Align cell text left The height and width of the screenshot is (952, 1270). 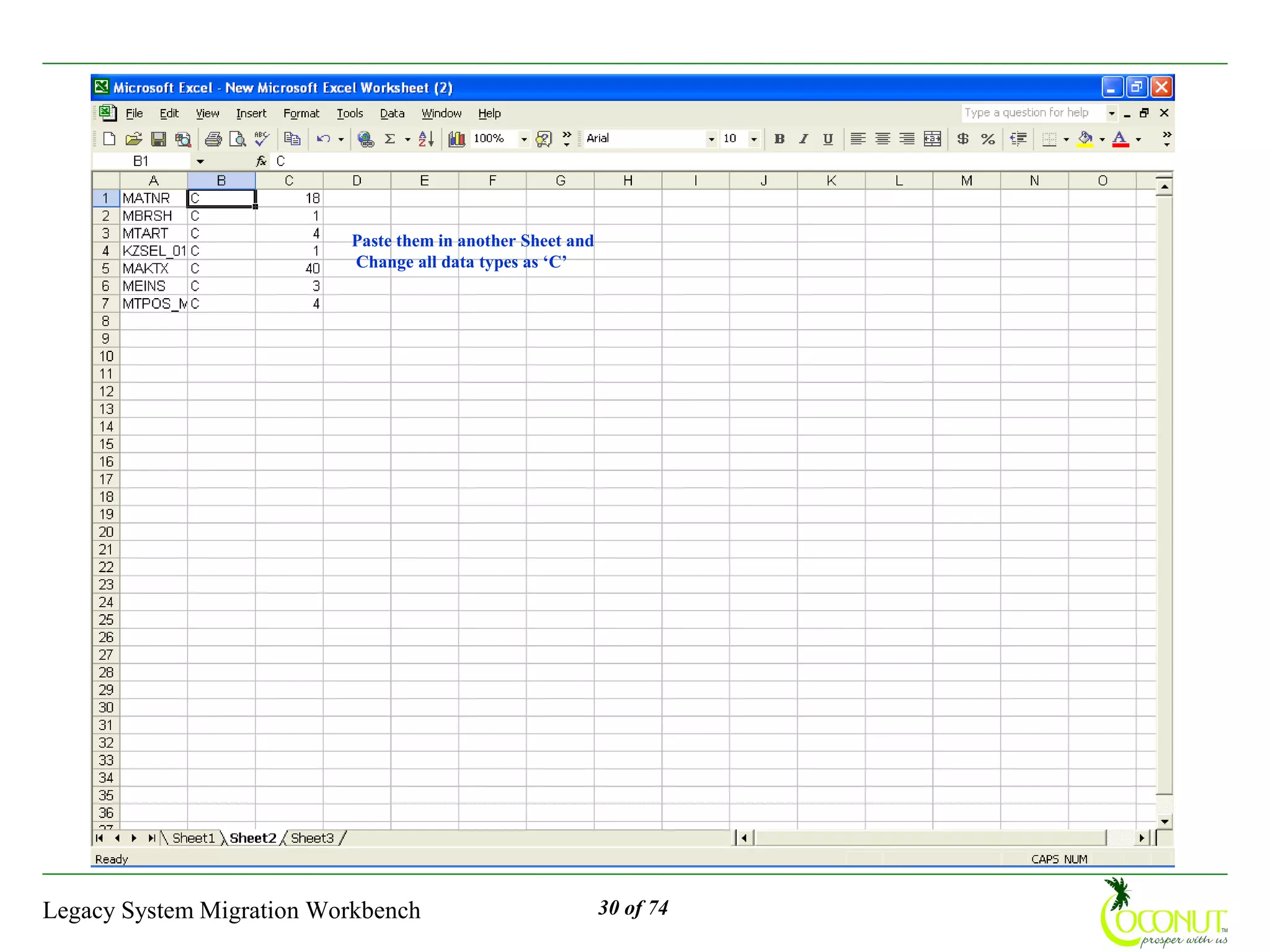[x=858, y=139]
